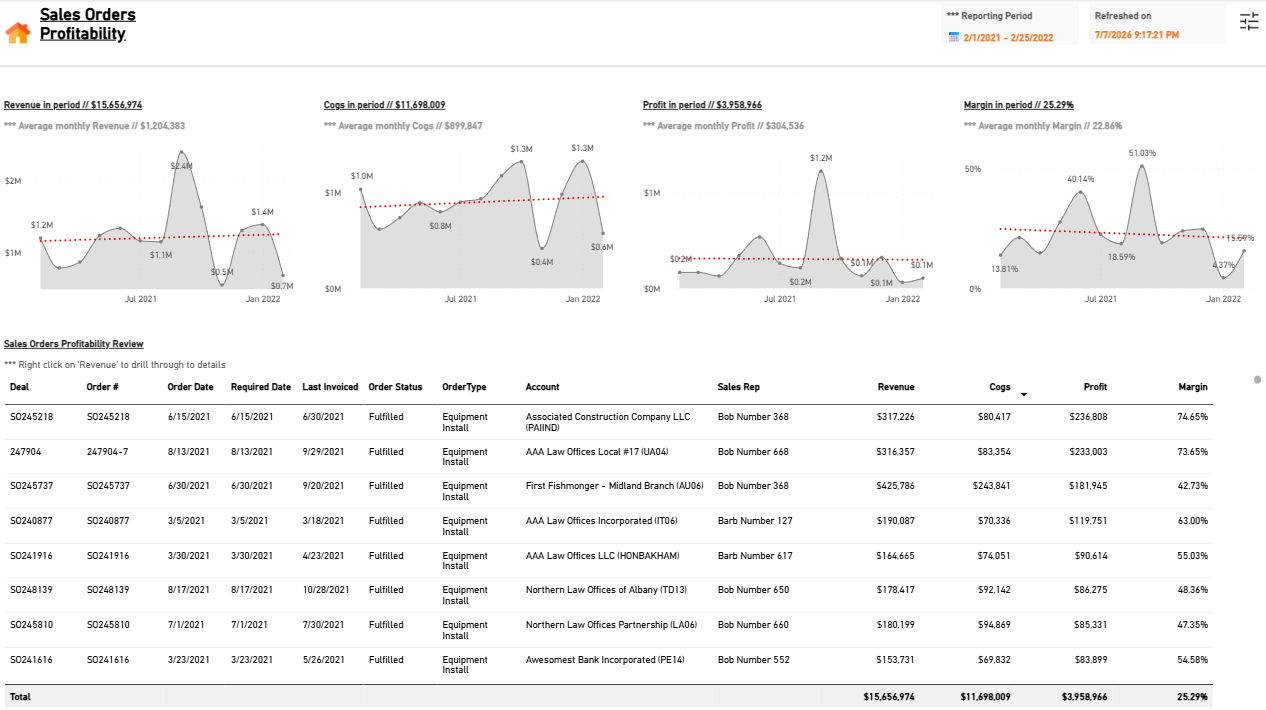
Task: Click the $1.2M peak on profit chart
Action: tap(821, 171)
